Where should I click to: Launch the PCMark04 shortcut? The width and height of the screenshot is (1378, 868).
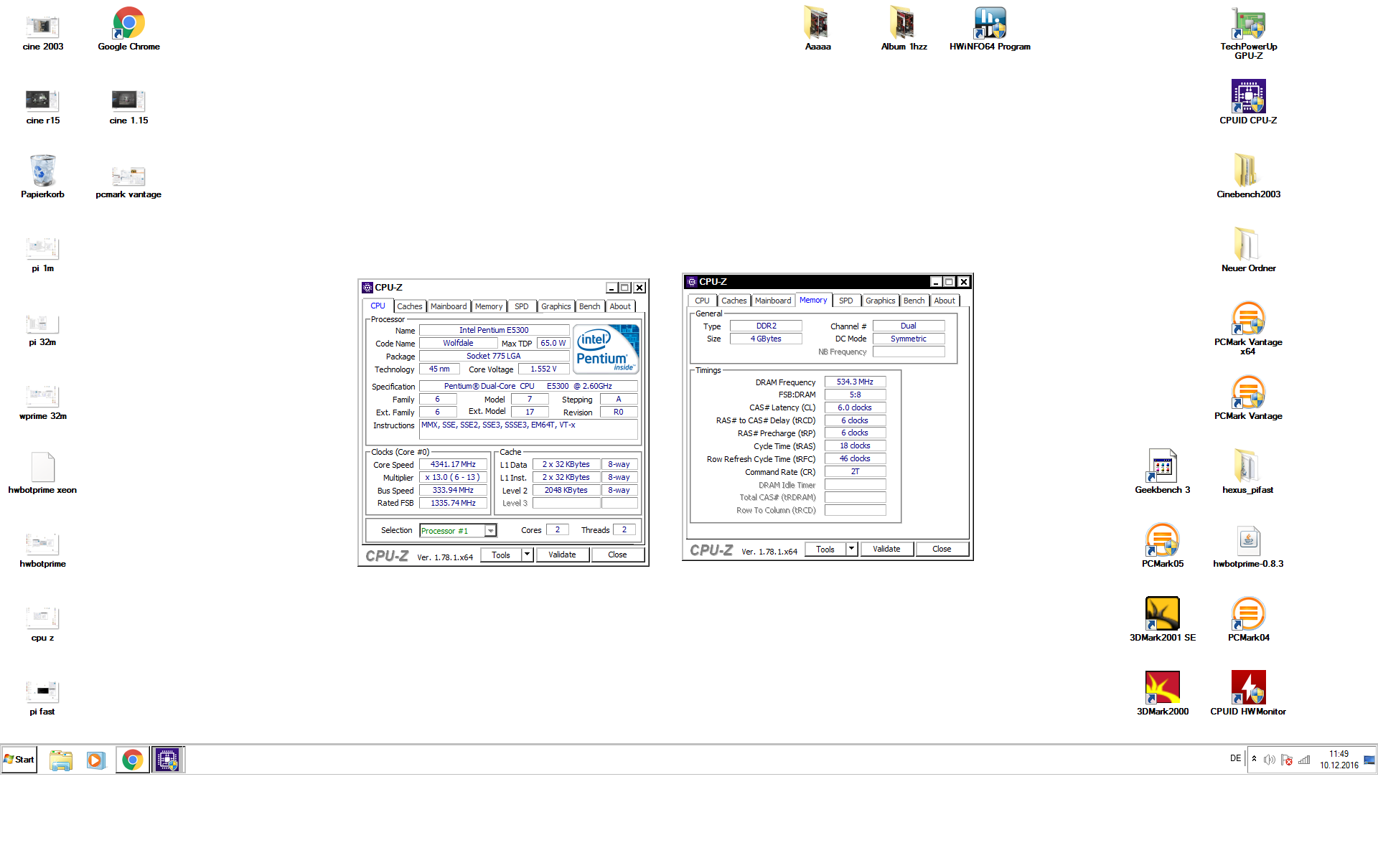tap(1248, 619)
